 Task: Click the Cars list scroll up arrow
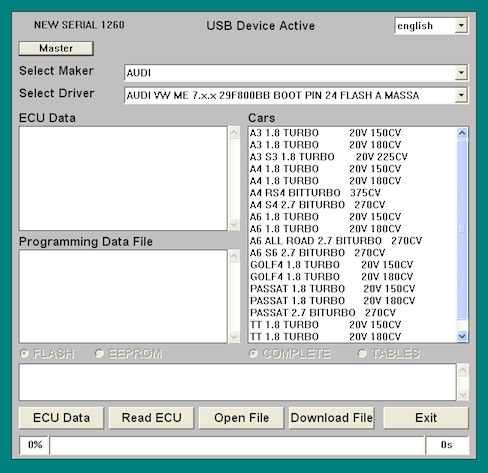click(x=462, y=133)
